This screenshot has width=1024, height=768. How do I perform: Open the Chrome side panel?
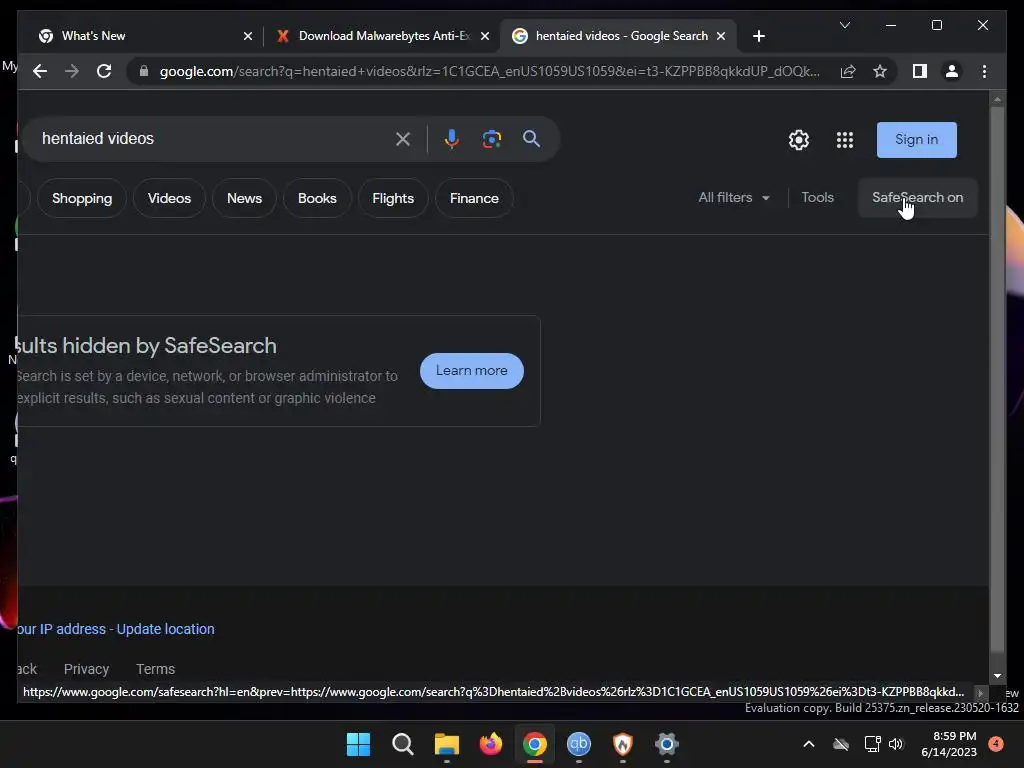920,71
